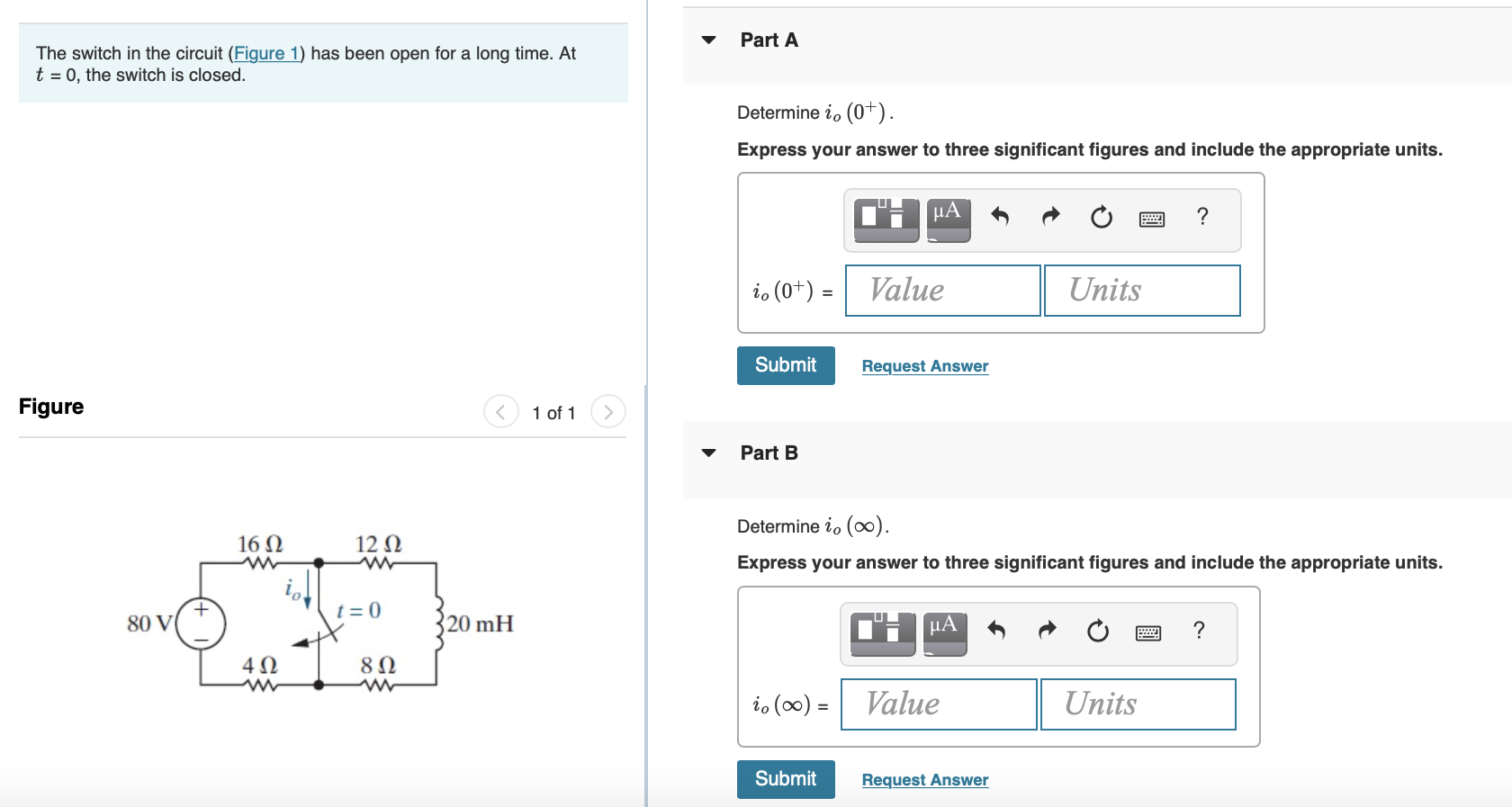
Task: Open help for the Part B answer box
Action: [x=1198, y=631]
